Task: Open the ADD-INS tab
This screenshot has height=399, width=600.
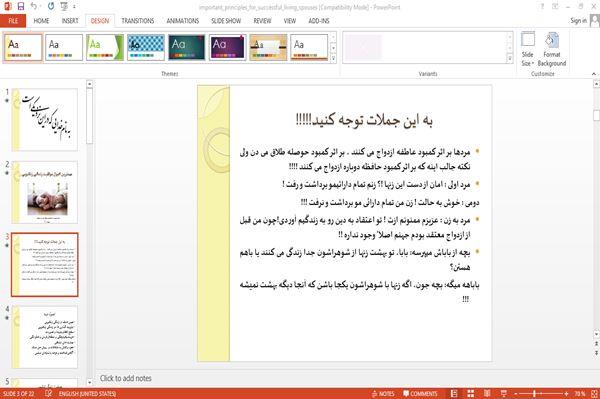Action: (319, 21)
